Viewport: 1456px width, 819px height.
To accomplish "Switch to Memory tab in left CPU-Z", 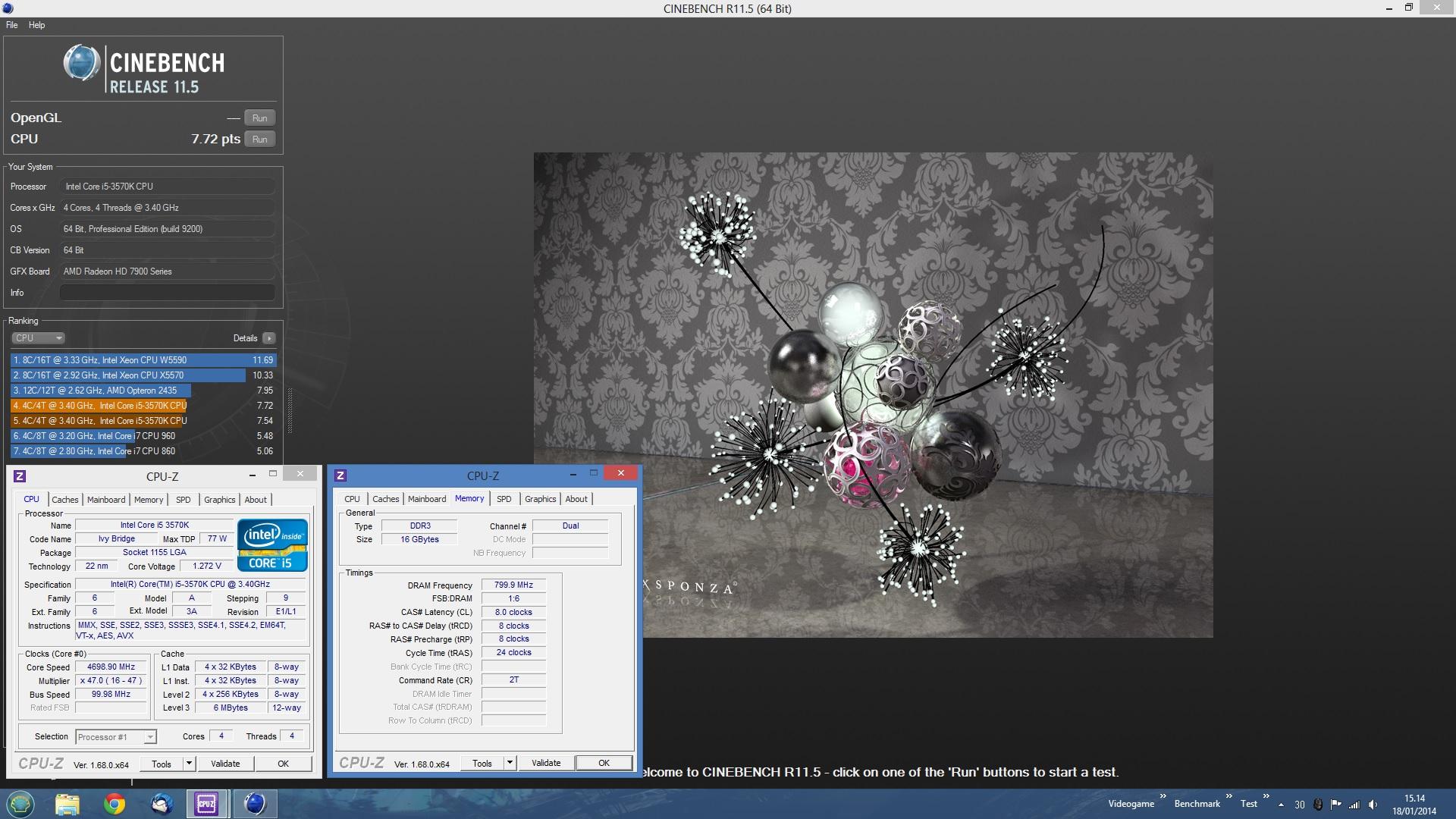I will pyautogui.click(x=149, y=500).
